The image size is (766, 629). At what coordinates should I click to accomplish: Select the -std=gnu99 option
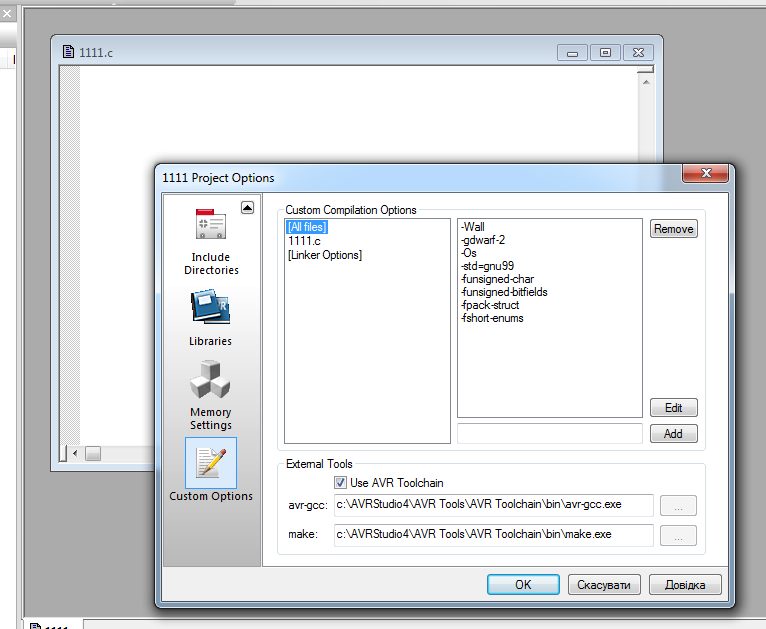click(x=487, y=266)
